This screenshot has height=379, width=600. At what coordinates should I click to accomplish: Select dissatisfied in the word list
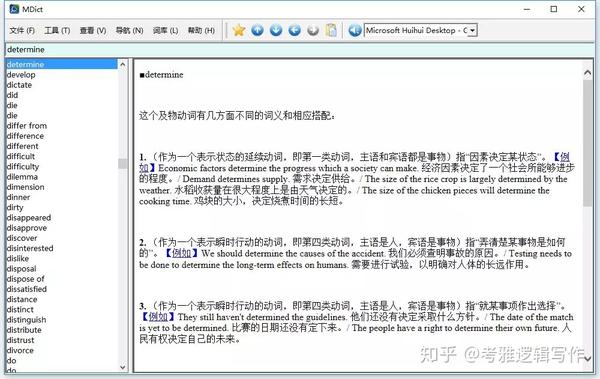coord(27,289)
